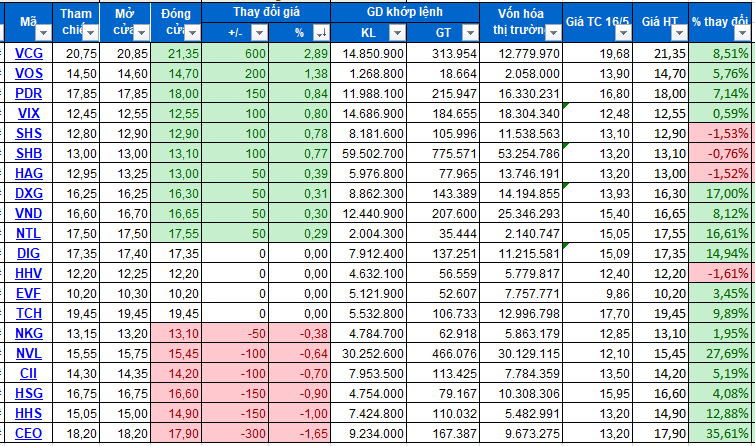
Task: Open the KL column filter dropdown
Action: (x=397, y=33)
